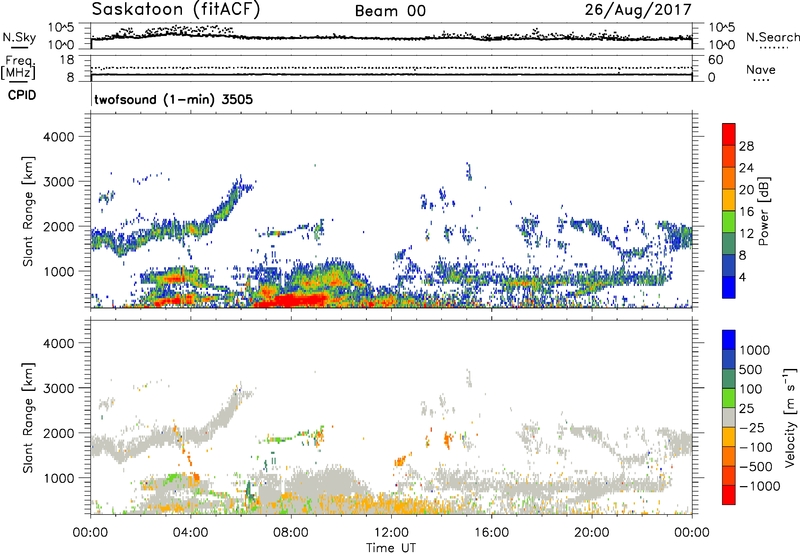Click the 'twofsound (1-min) 3505' text

[x=173, y=99]
